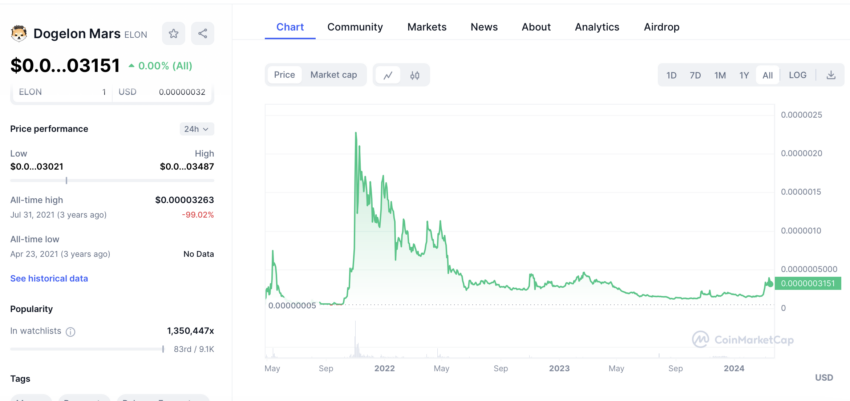Click the low-high price range slider
The height and width of the screenshot is (401, 850).
point(112,180)
